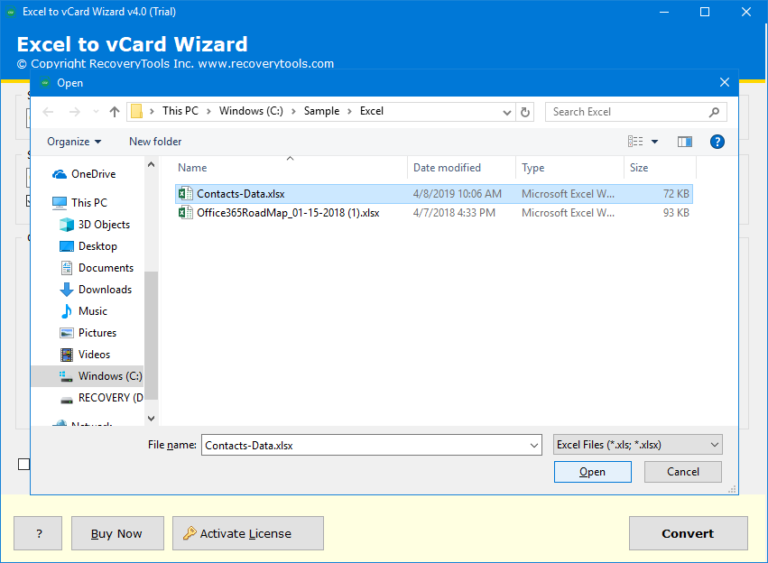Open Documents in the navigation pane

[97, 268]
